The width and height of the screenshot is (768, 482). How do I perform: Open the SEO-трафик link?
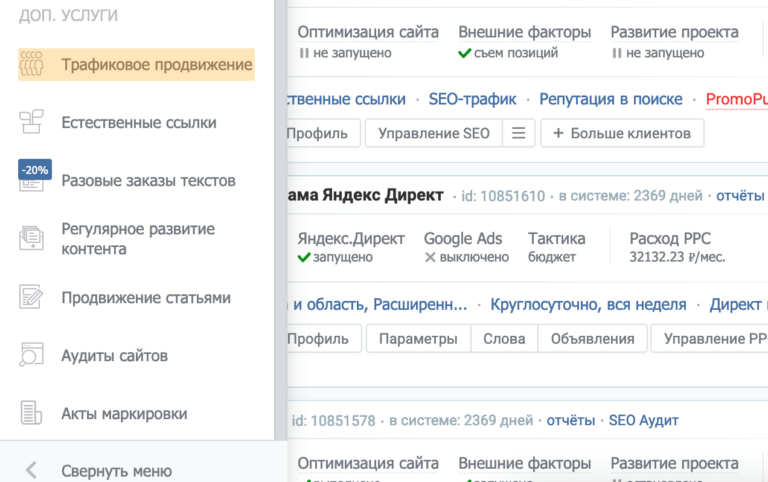[472, 99]
